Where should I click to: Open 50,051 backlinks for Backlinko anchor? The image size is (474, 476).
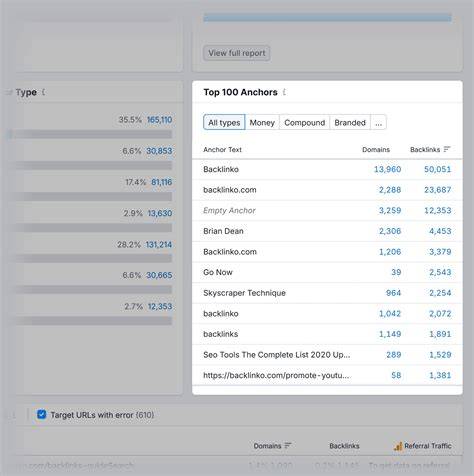click(437, 169)
